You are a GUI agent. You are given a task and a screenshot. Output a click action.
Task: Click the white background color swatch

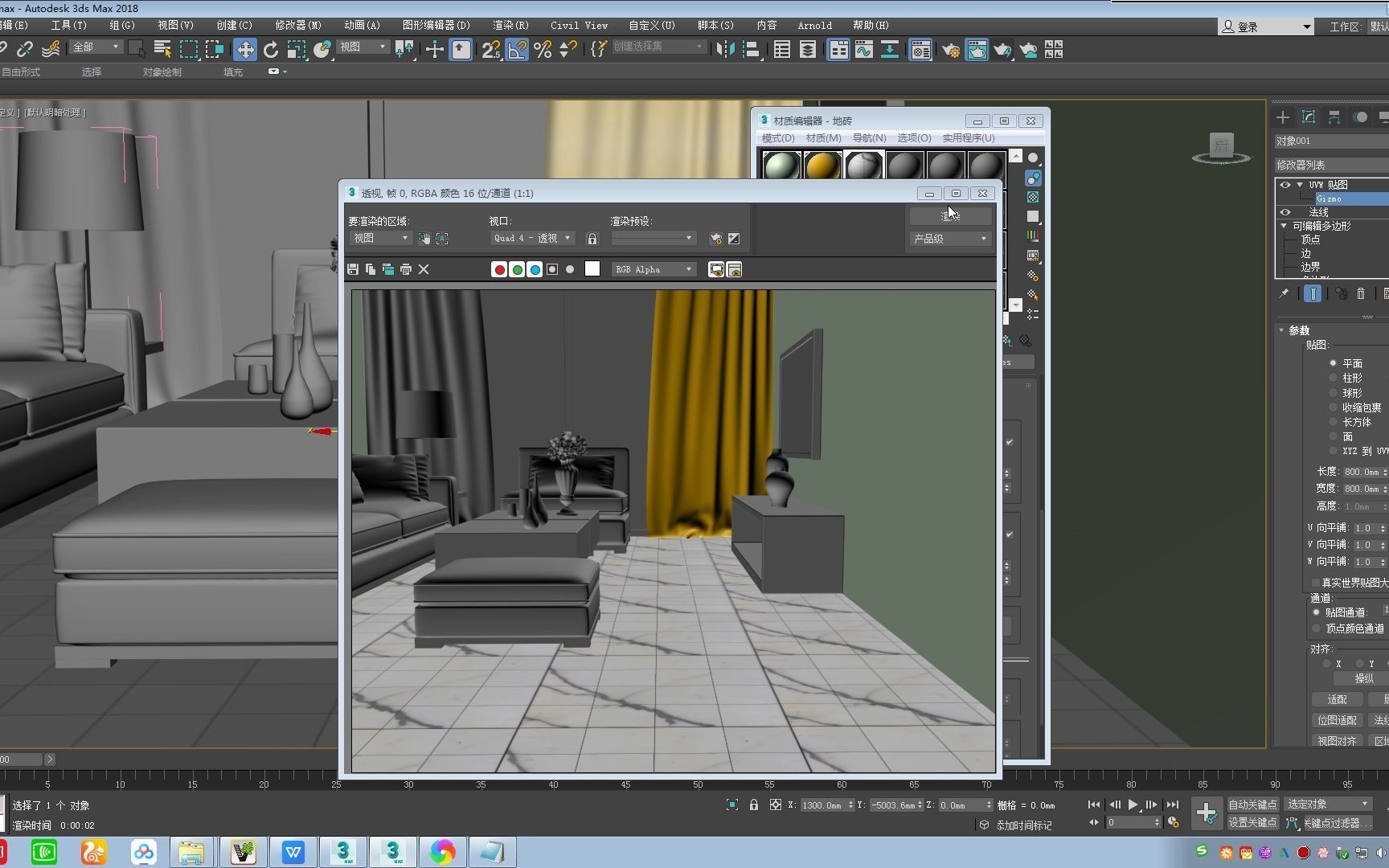592,269
